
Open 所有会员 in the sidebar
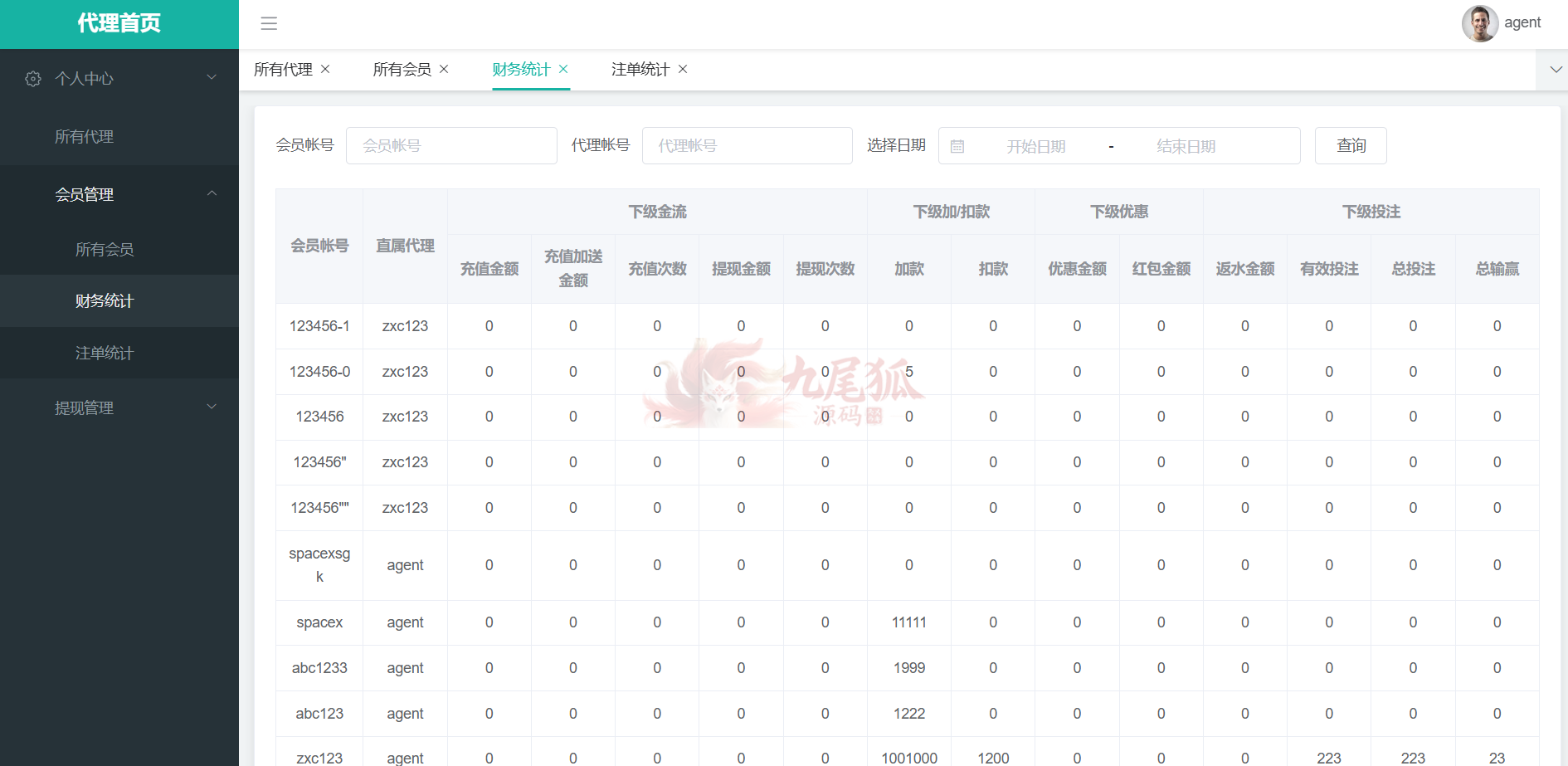(x=105, y=250)
